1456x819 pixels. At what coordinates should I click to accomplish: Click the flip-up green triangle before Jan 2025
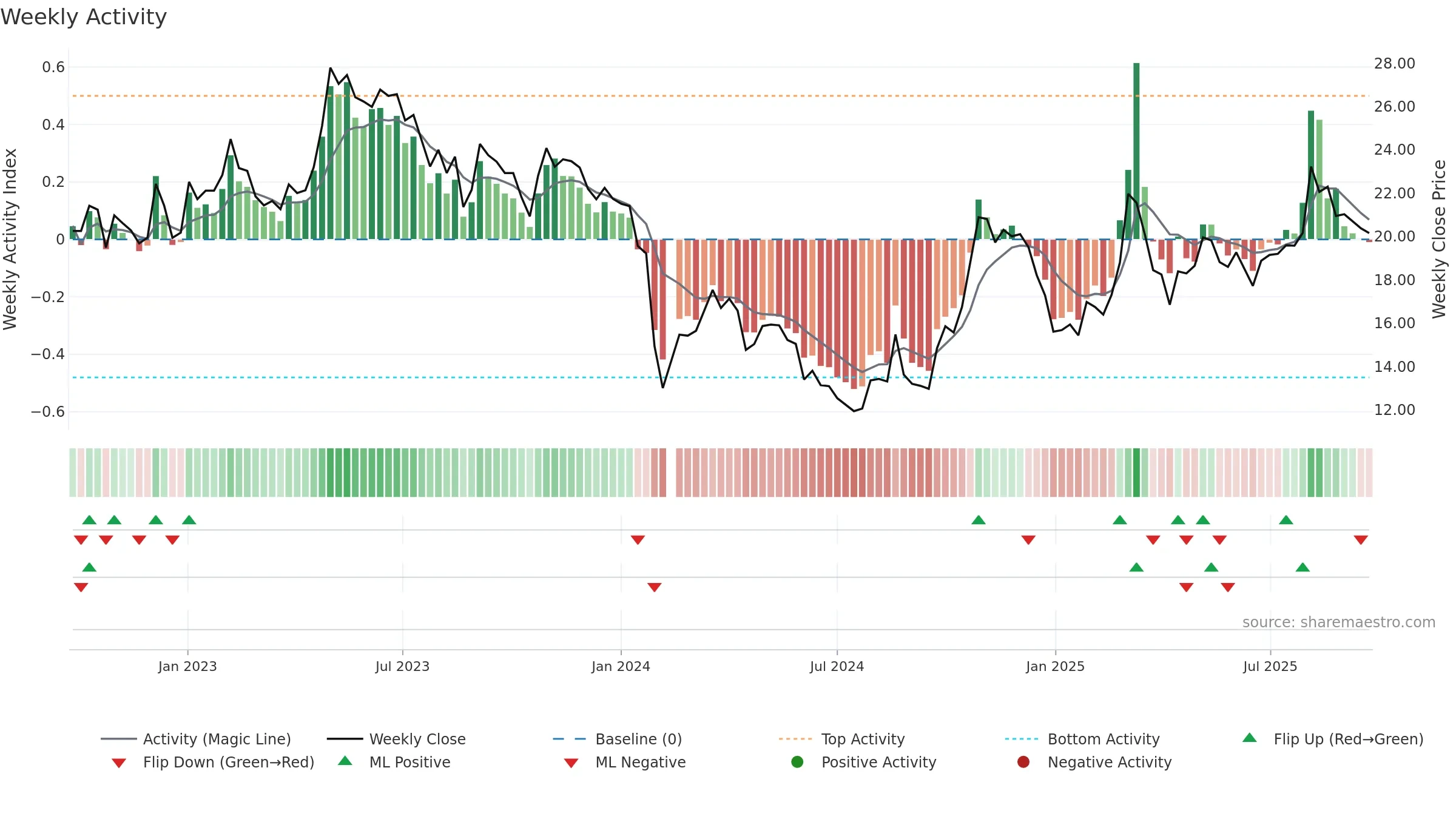click(979, 520)
